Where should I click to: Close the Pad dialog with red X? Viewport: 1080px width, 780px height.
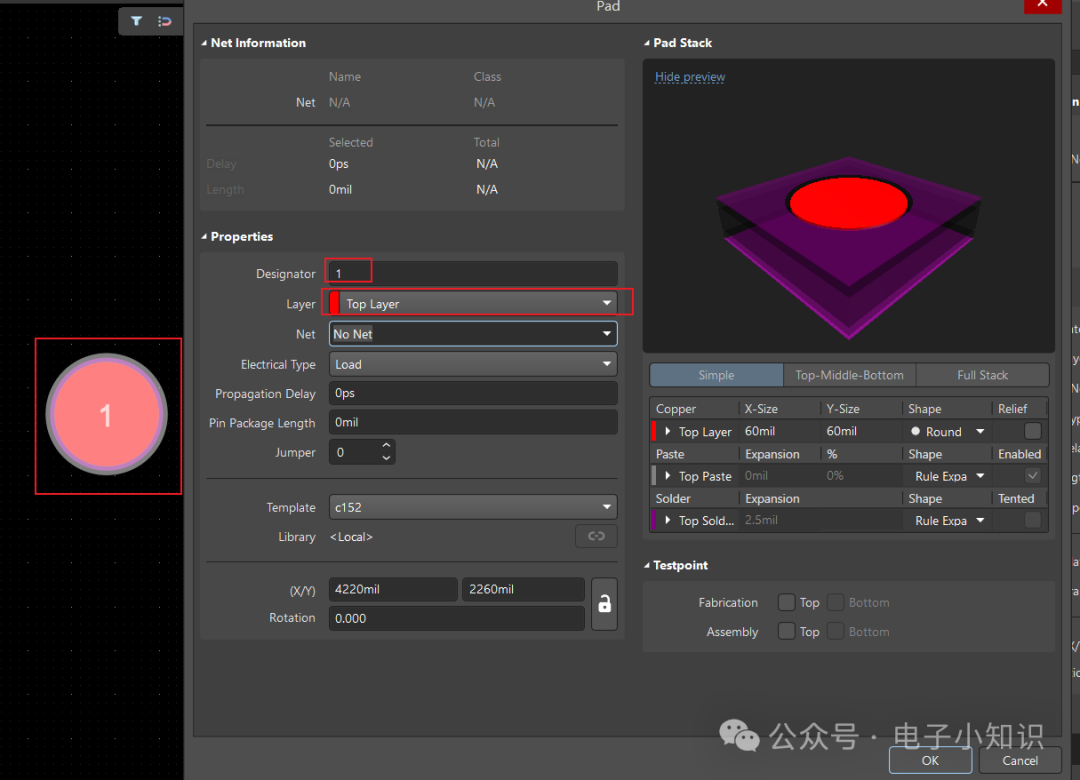[x=1042, y=5]
